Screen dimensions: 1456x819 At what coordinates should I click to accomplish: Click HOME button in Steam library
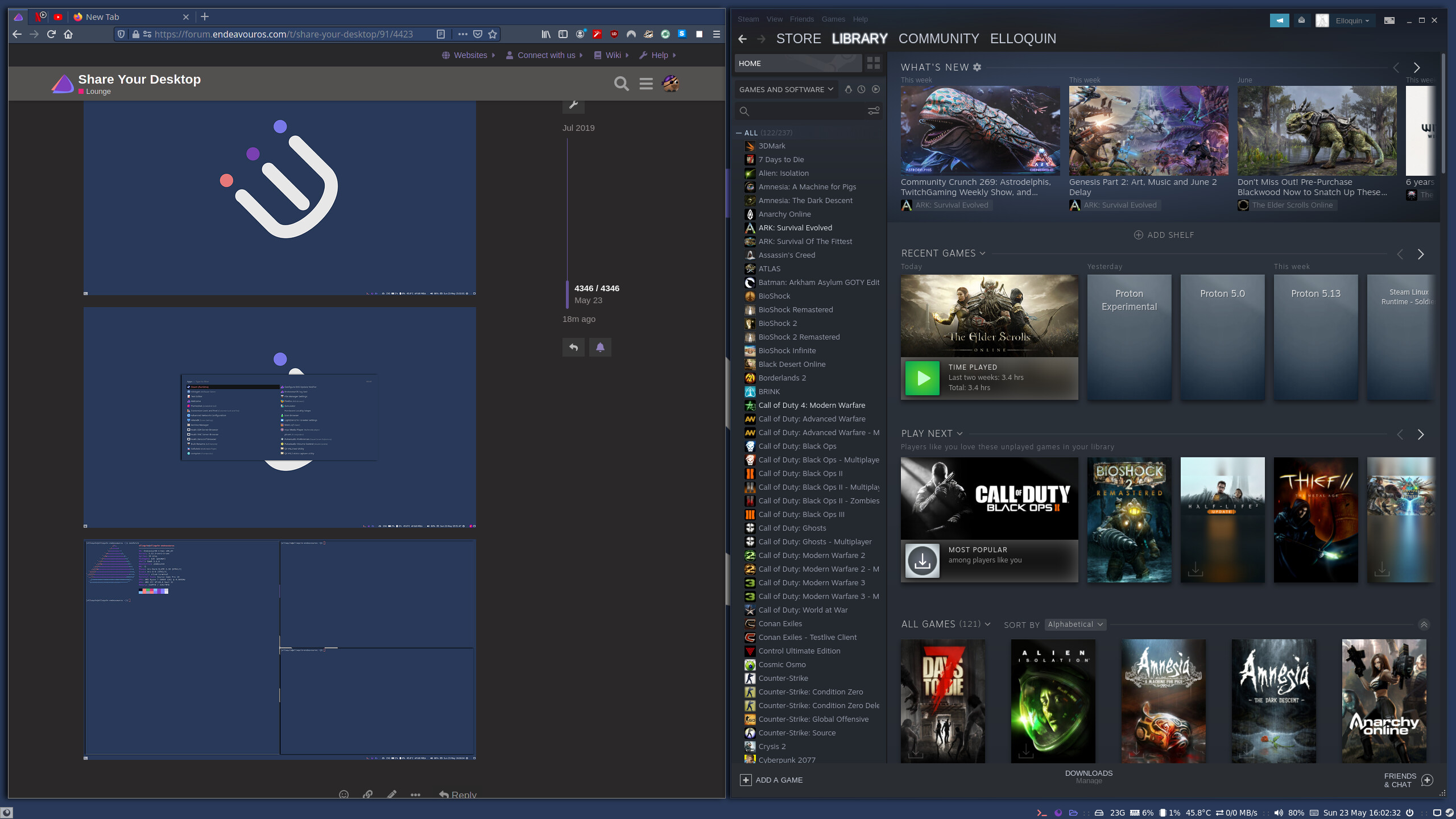pos(798,63)
